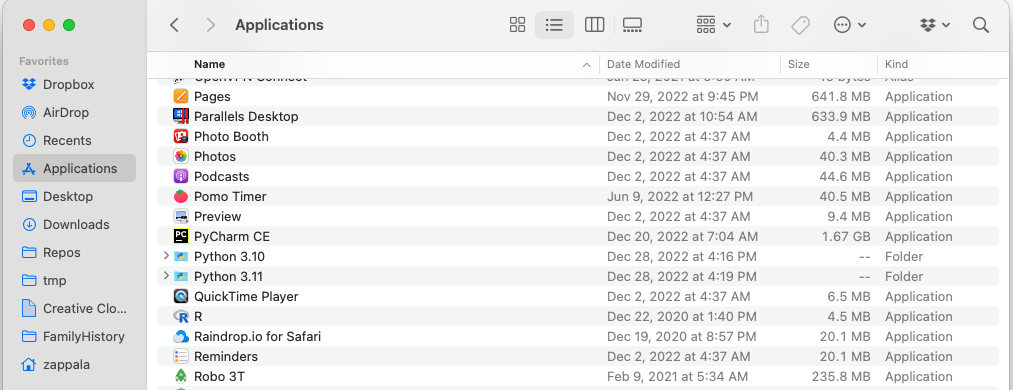Select the Podcasts app icon
1013x390 pixels.
181,176
